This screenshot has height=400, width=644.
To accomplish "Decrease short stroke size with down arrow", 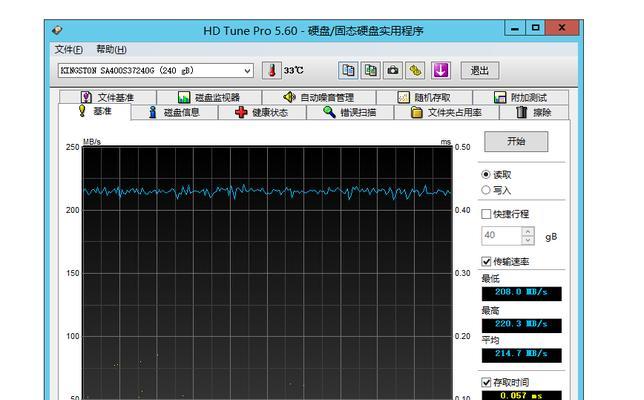I will [528, 240].
